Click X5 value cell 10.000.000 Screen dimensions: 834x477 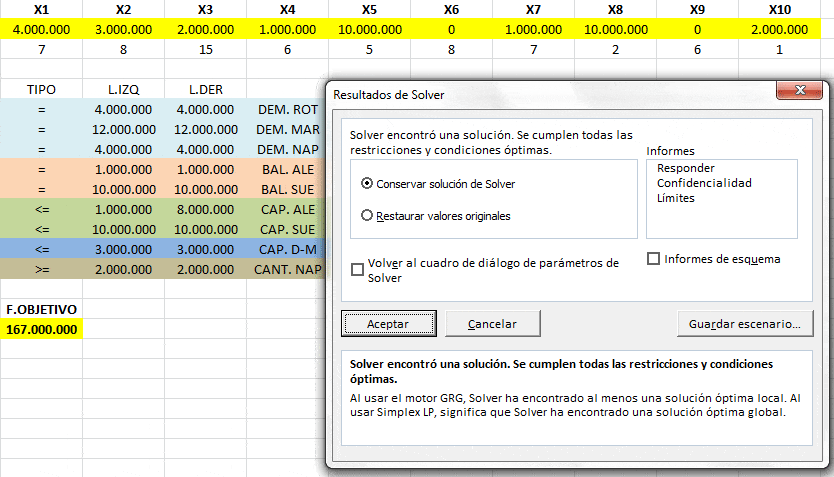(x=369, y=29)
